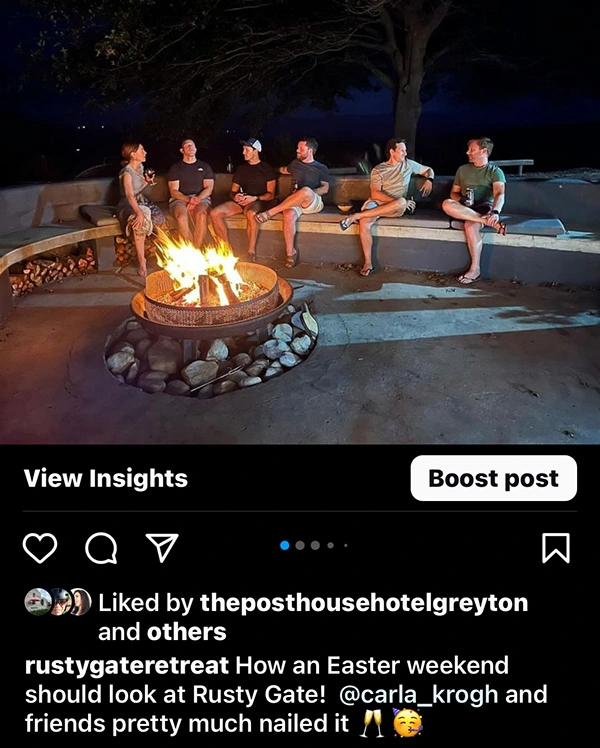View others who liked the post
The width and height of the screenshot is (600, 748).
pyautogui.click(x=186, y=632)
